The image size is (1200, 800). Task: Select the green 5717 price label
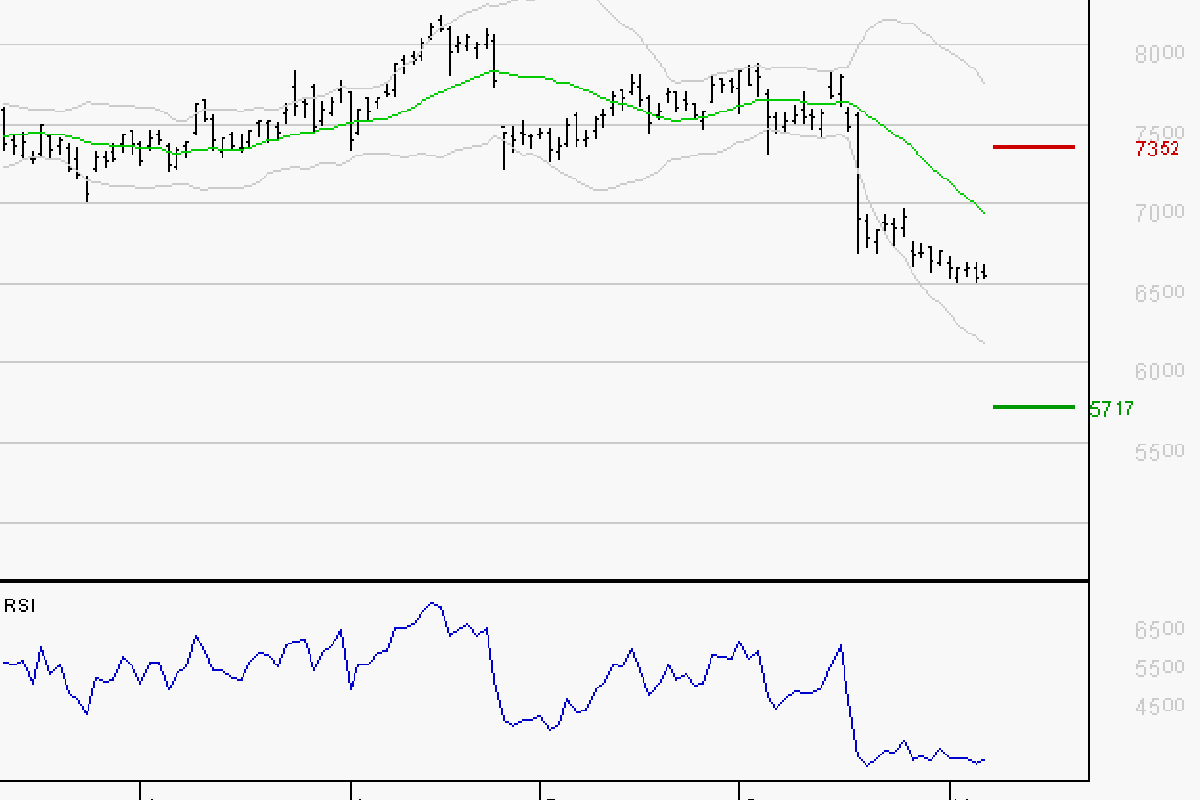coord(1111,409)
